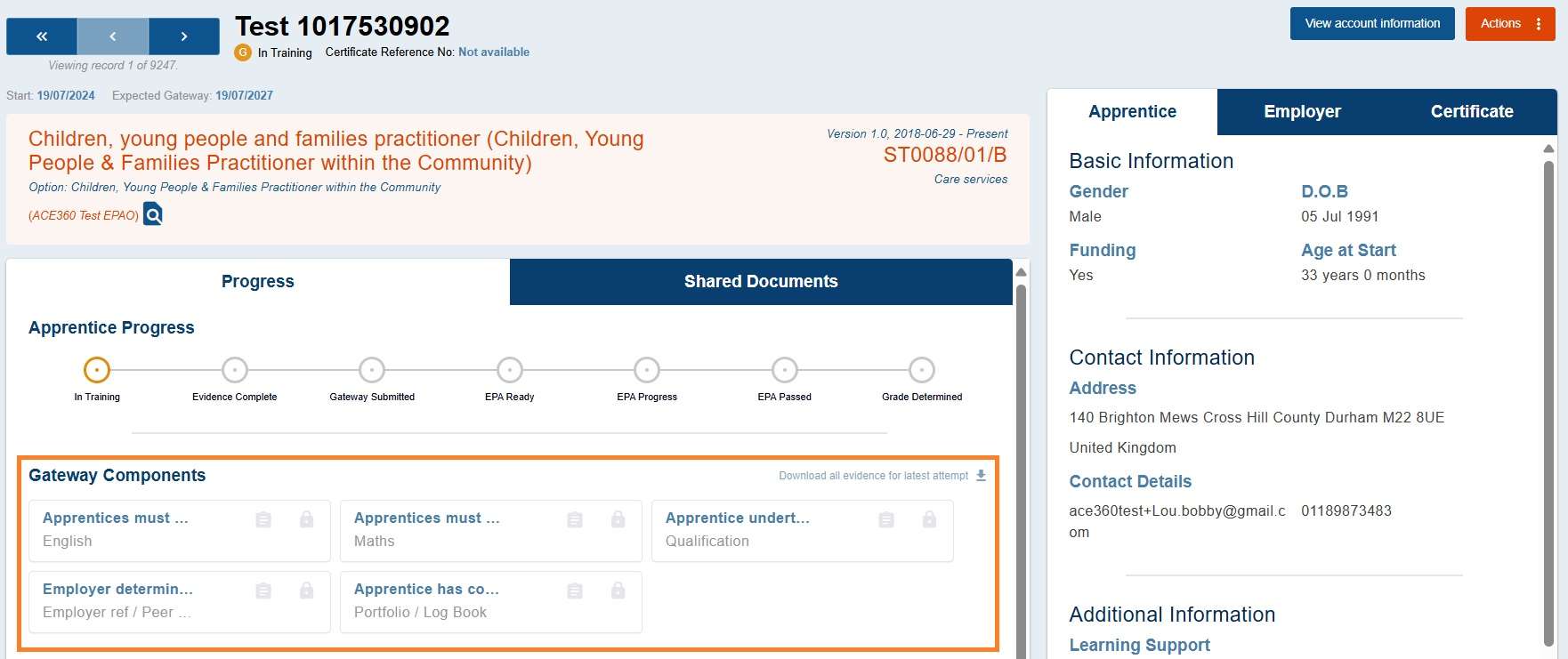The height and width of the screenshot is (659, 1568).
Task: Select the clipboard icon on the Maths component
Action: (574, 518)
